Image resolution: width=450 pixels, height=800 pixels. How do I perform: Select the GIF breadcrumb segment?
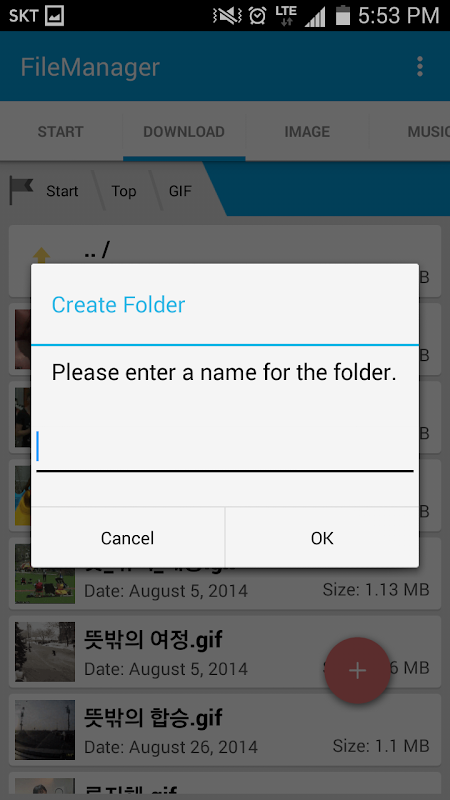(x=180, y=191)
